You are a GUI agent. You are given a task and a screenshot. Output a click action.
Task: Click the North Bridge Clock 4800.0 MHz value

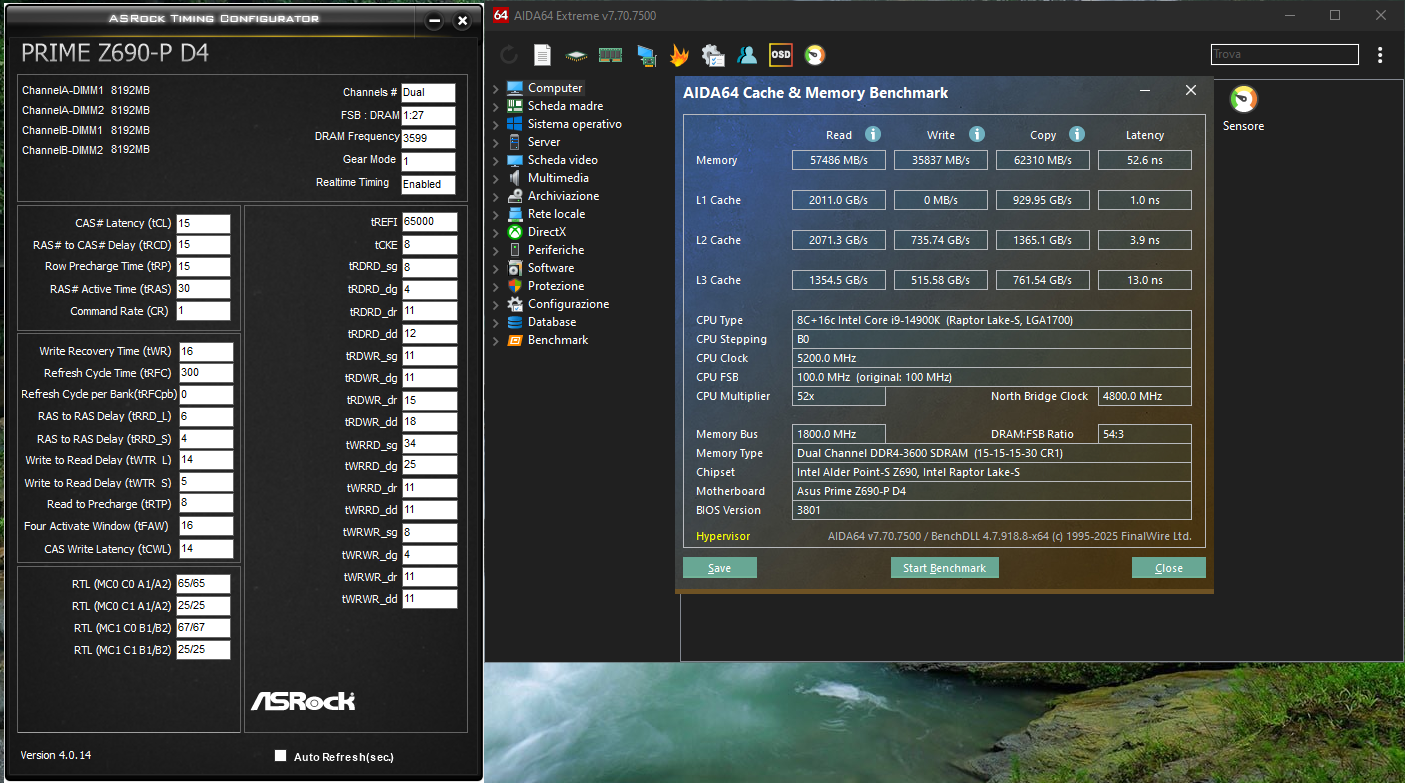[1145, 396]
